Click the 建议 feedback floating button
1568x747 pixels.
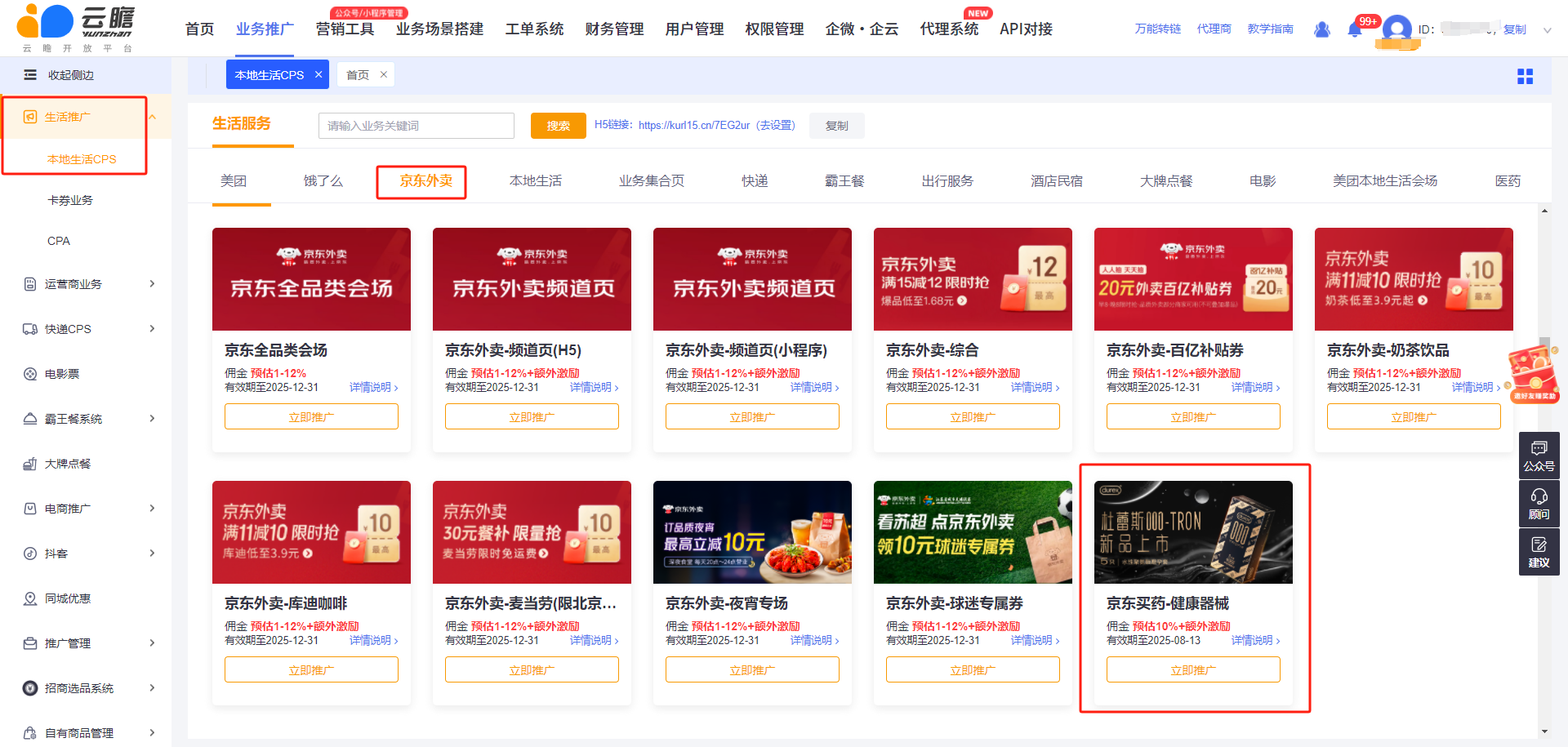1539,553
